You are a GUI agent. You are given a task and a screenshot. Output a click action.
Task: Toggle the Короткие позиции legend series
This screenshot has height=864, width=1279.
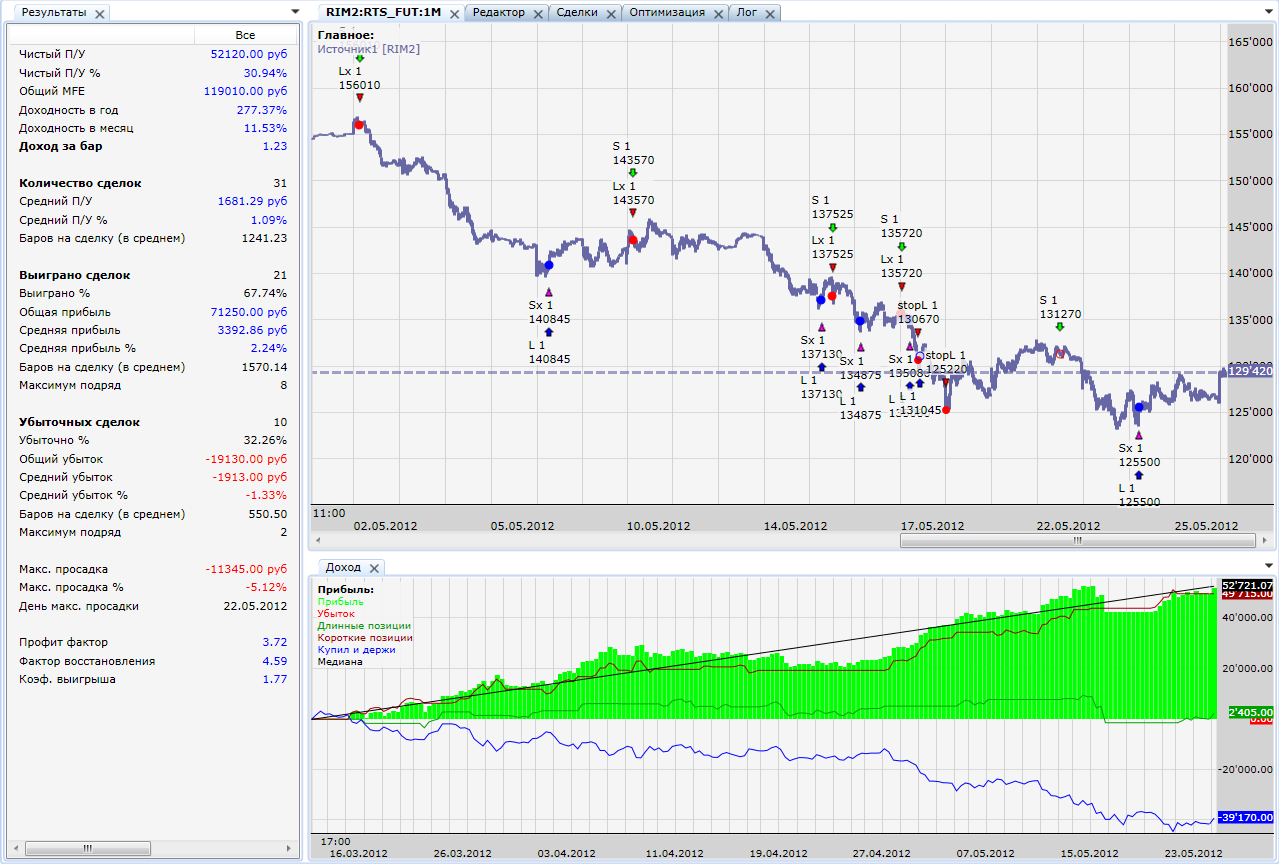(365, 638)
